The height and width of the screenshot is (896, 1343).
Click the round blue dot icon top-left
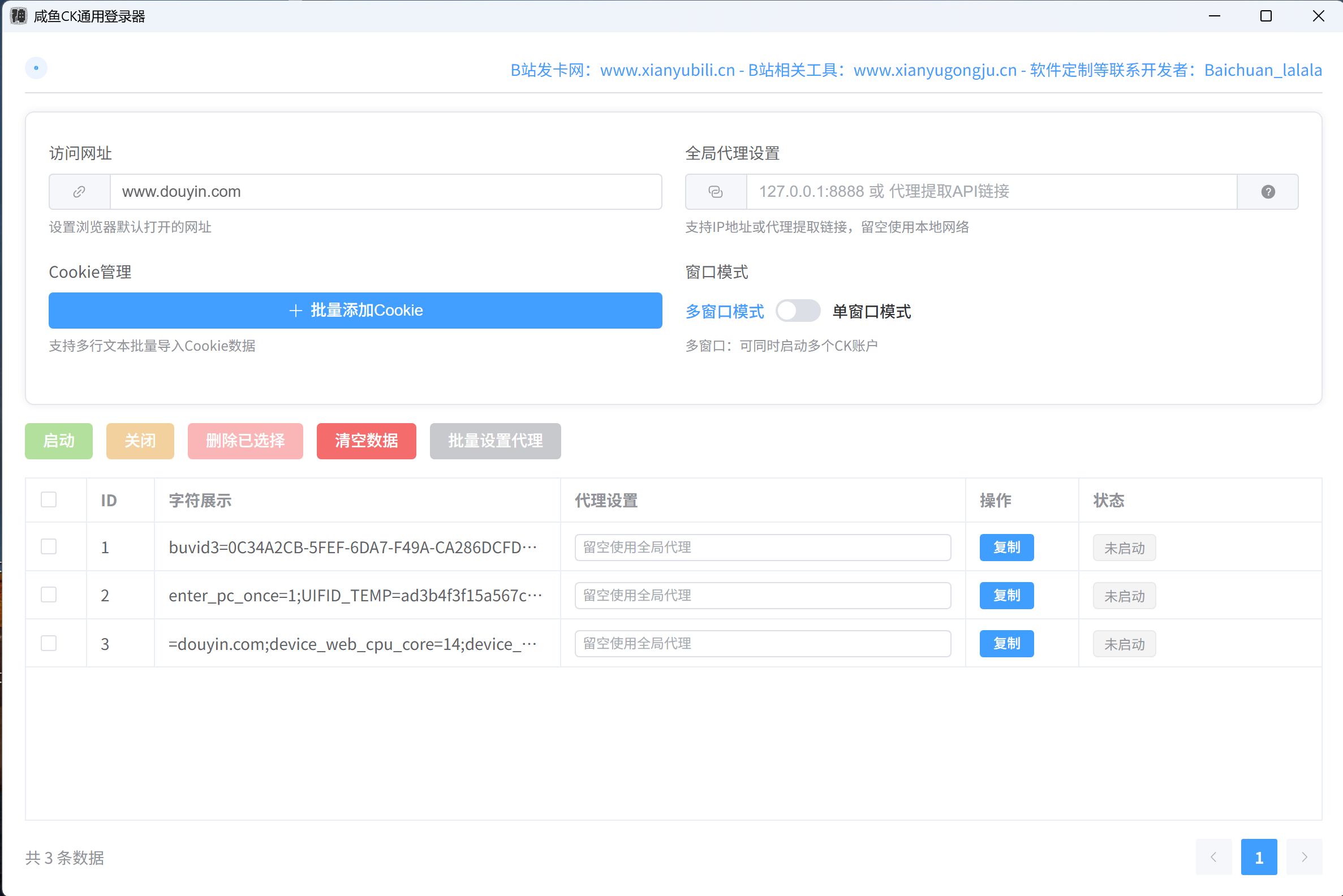pyautogui.click(x=36, y=68)
